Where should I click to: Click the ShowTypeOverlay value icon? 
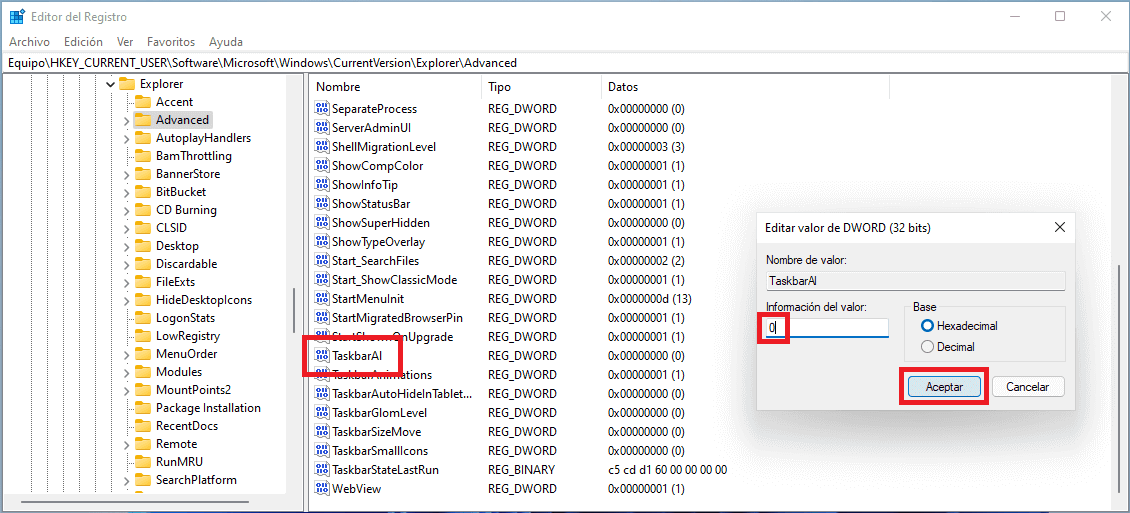click(x=321, y=241)
